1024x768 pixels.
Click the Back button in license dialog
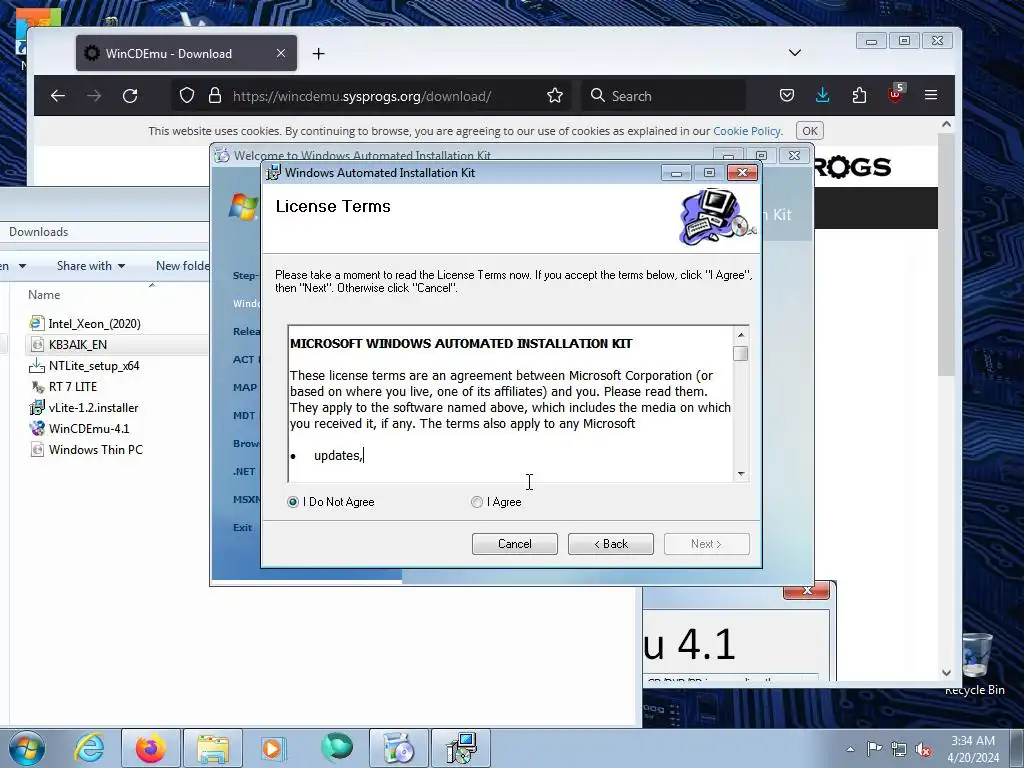coord(611,544)
